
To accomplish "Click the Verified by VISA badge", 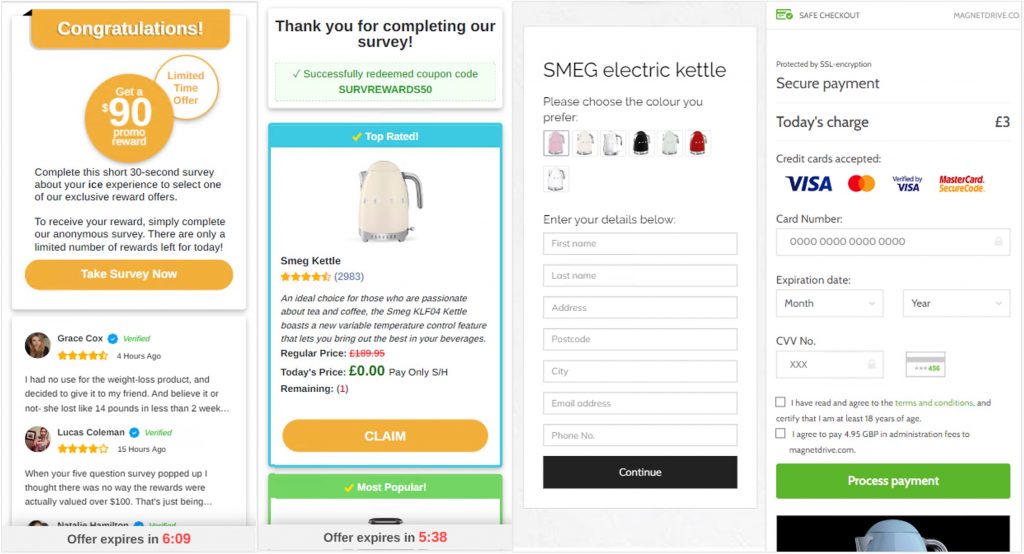I will pyautogui.click(x=907, y=184).
